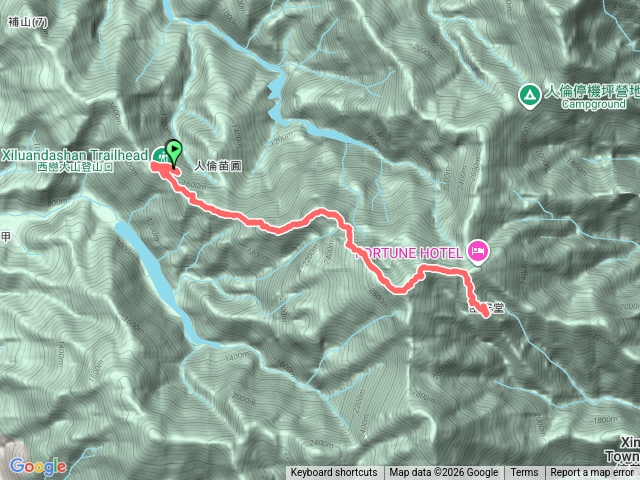This screenshot has height=480, width=640.
Task: Open the Terms link
Action: click(x=523, y=473)
